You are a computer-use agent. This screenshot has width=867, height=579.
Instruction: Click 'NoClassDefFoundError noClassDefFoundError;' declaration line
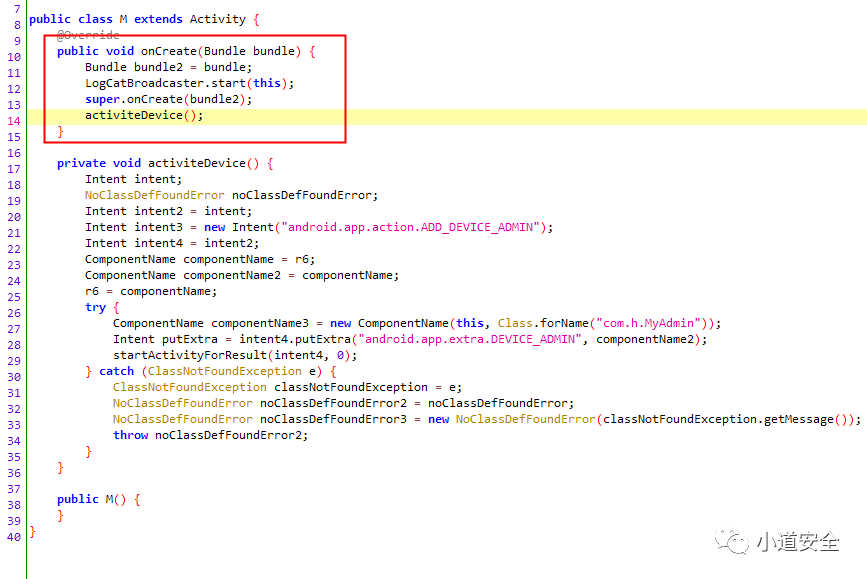tap(232, 195)
